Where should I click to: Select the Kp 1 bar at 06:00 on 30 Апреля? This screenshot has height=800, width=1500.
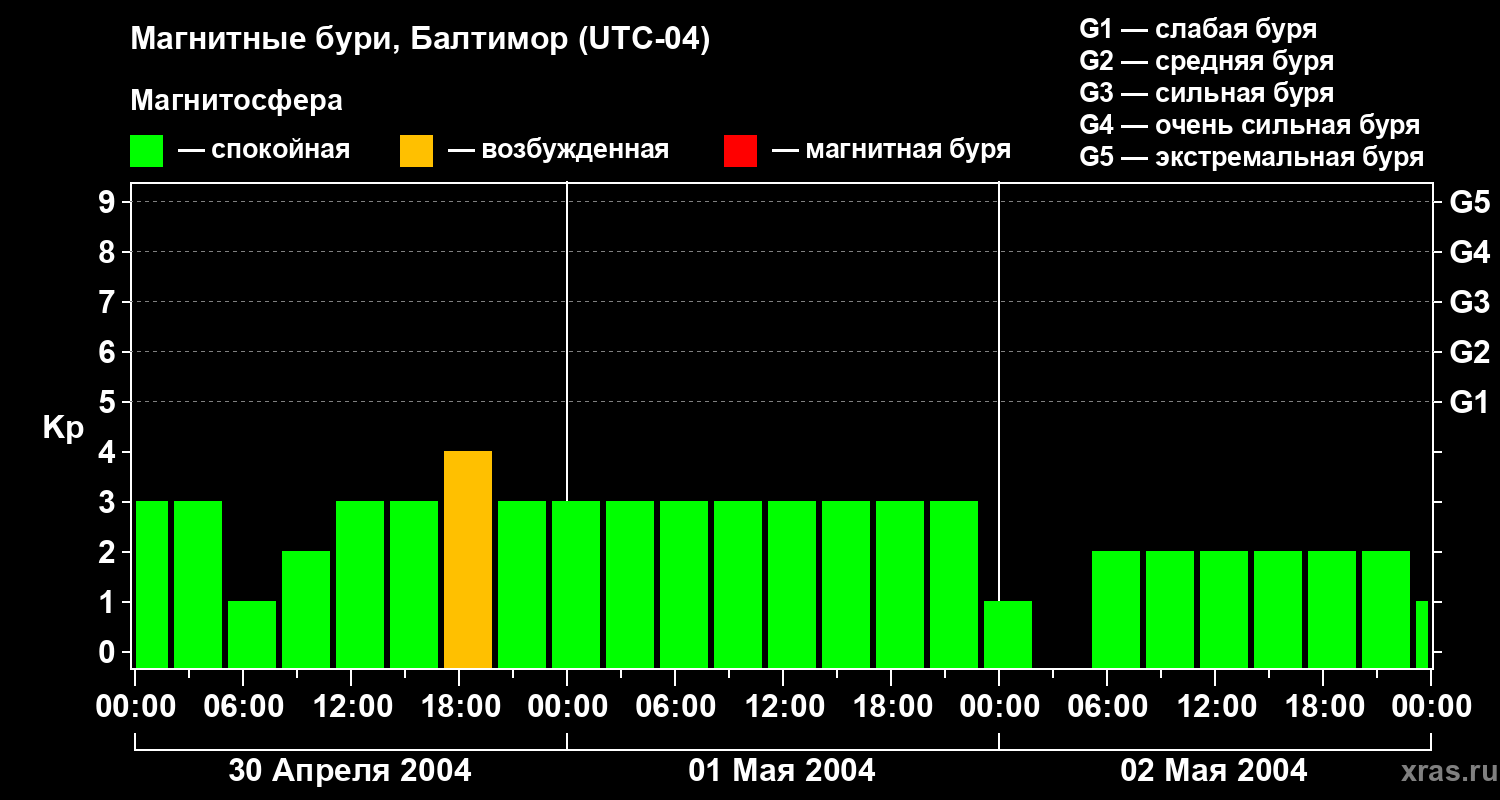click(252, 635)
